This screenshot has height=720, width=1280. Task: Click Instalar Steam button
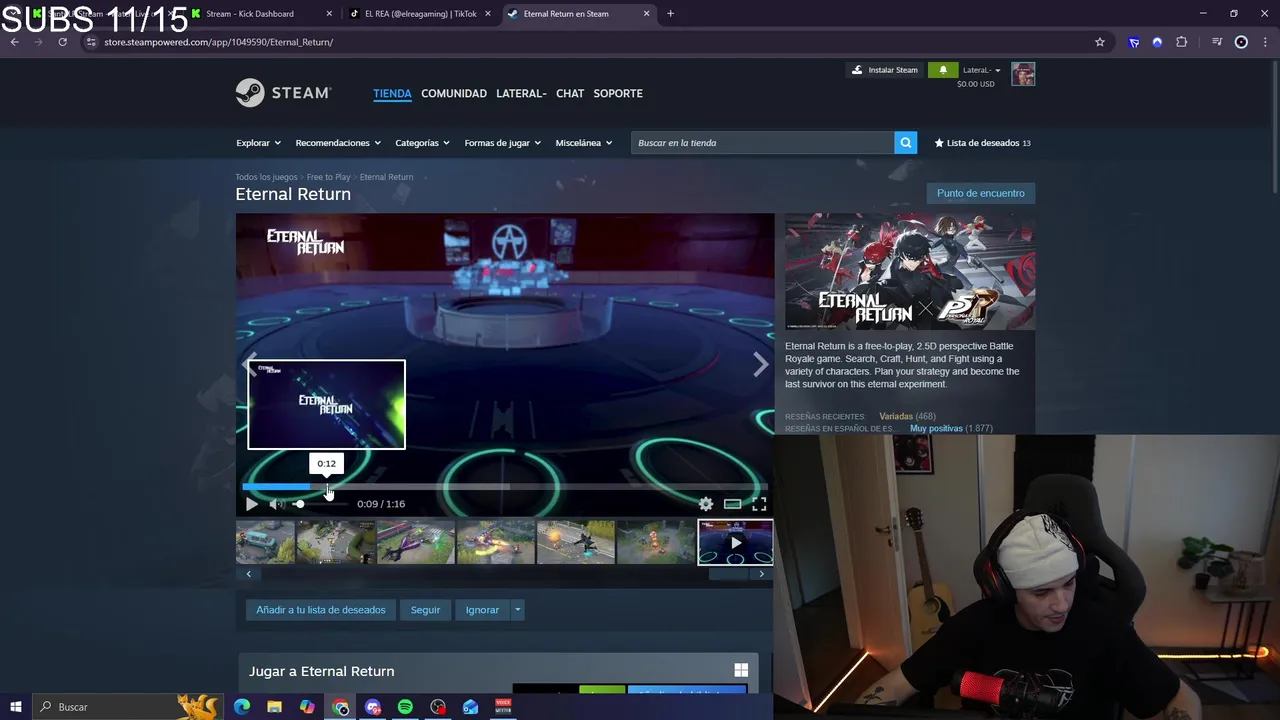884,70
